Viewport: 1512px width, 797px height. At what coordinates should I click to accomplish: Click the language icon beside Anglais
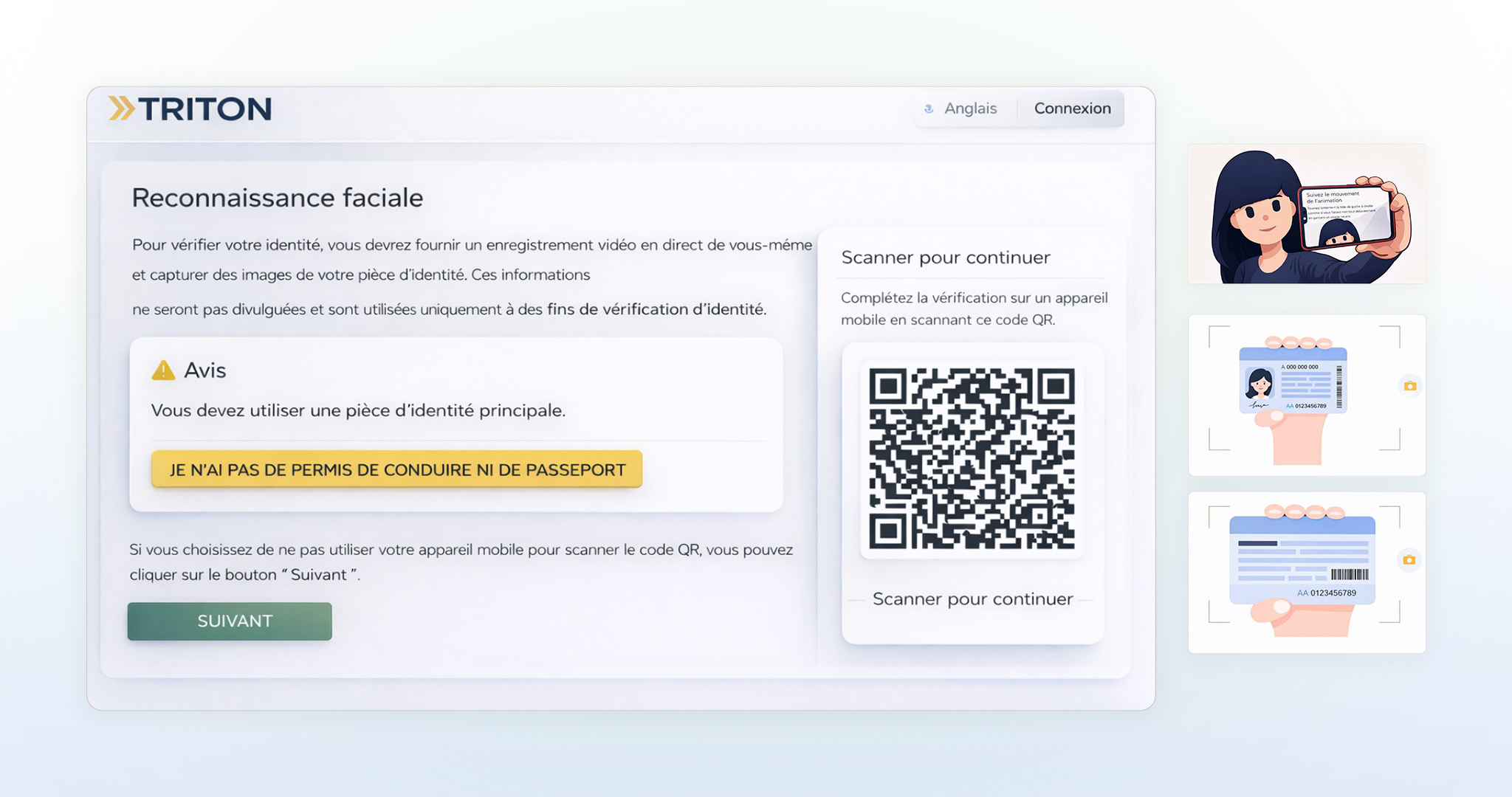point(929,108)
